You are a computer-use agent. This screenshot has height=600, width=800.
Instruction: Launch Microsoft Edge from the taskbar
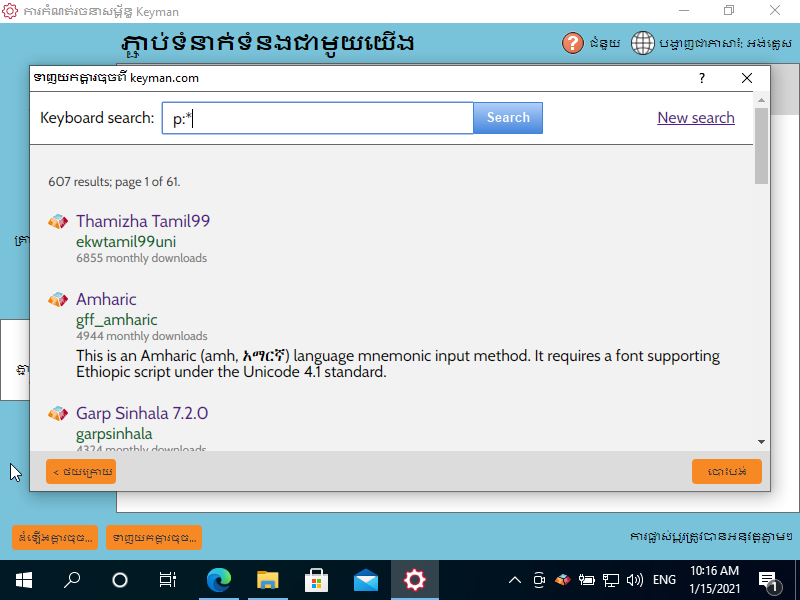tap(219, 580)
